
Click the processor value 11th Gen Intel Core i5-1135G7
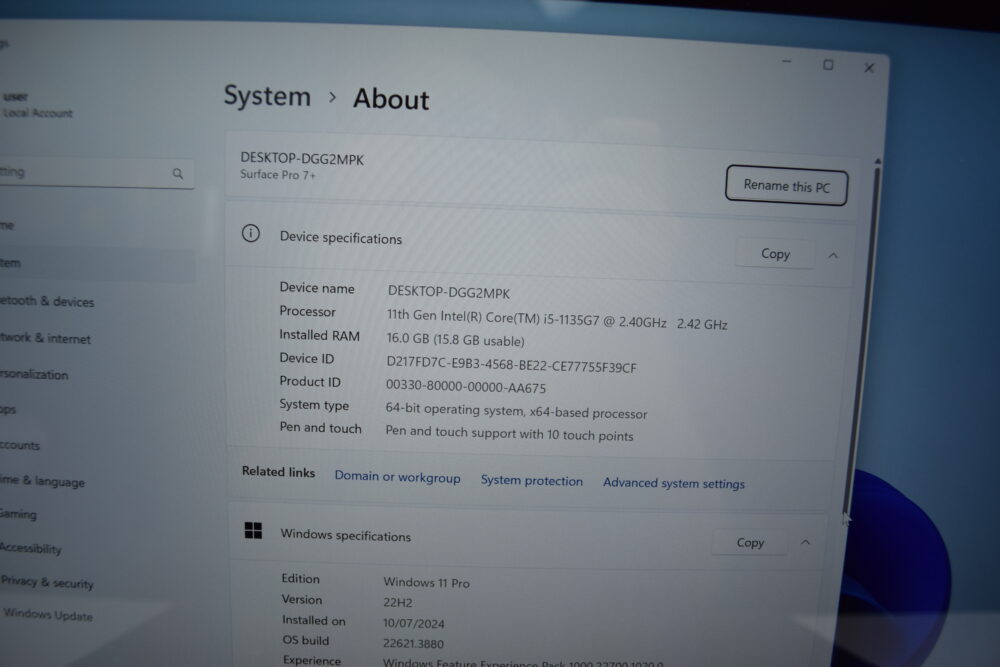(x=557, y=319)
